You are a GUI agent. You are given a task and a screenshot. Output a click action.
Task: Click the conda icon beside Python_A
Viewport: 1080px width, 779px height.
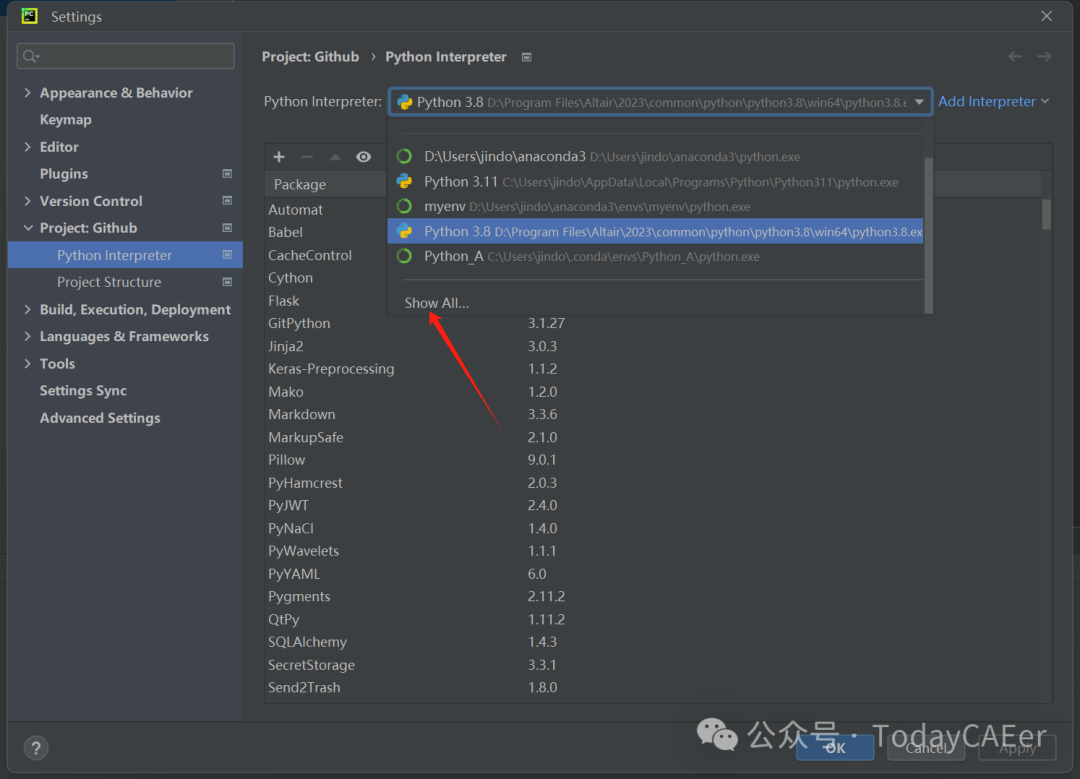(x=404, y=256)
